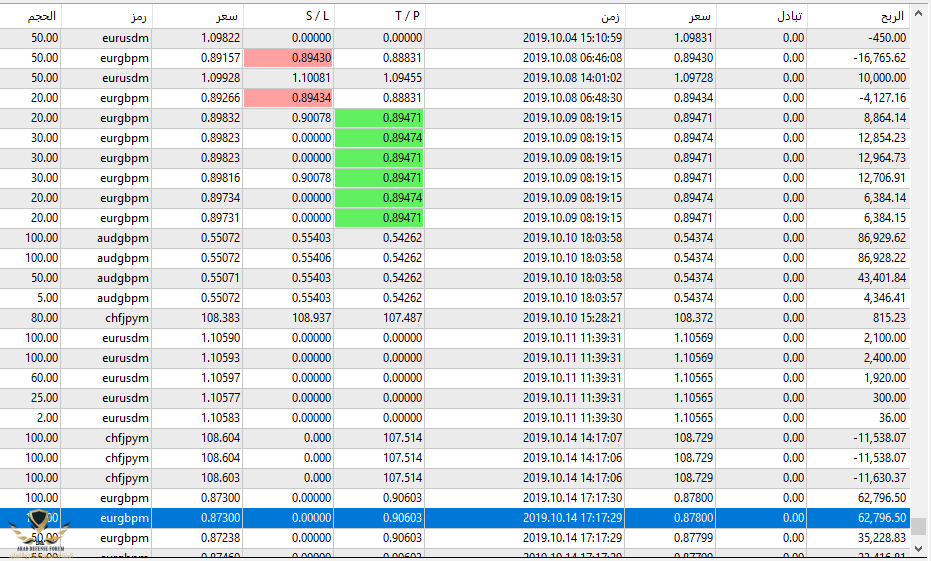Image resolution: width=931 pixels, height=561 pixels.
Task: Click the time cell 2019.10.04 15:10:59
Action: click(x=572, y=38)
